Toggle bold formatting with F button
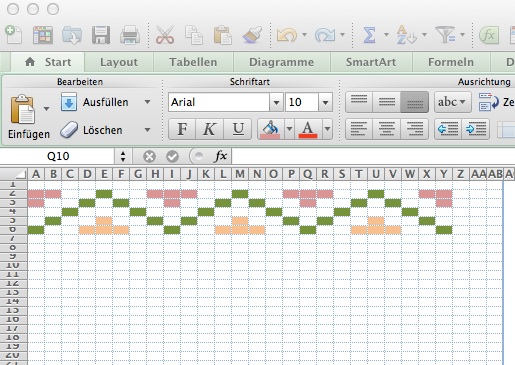Viewport: 515px width, 365px height. 182,129
